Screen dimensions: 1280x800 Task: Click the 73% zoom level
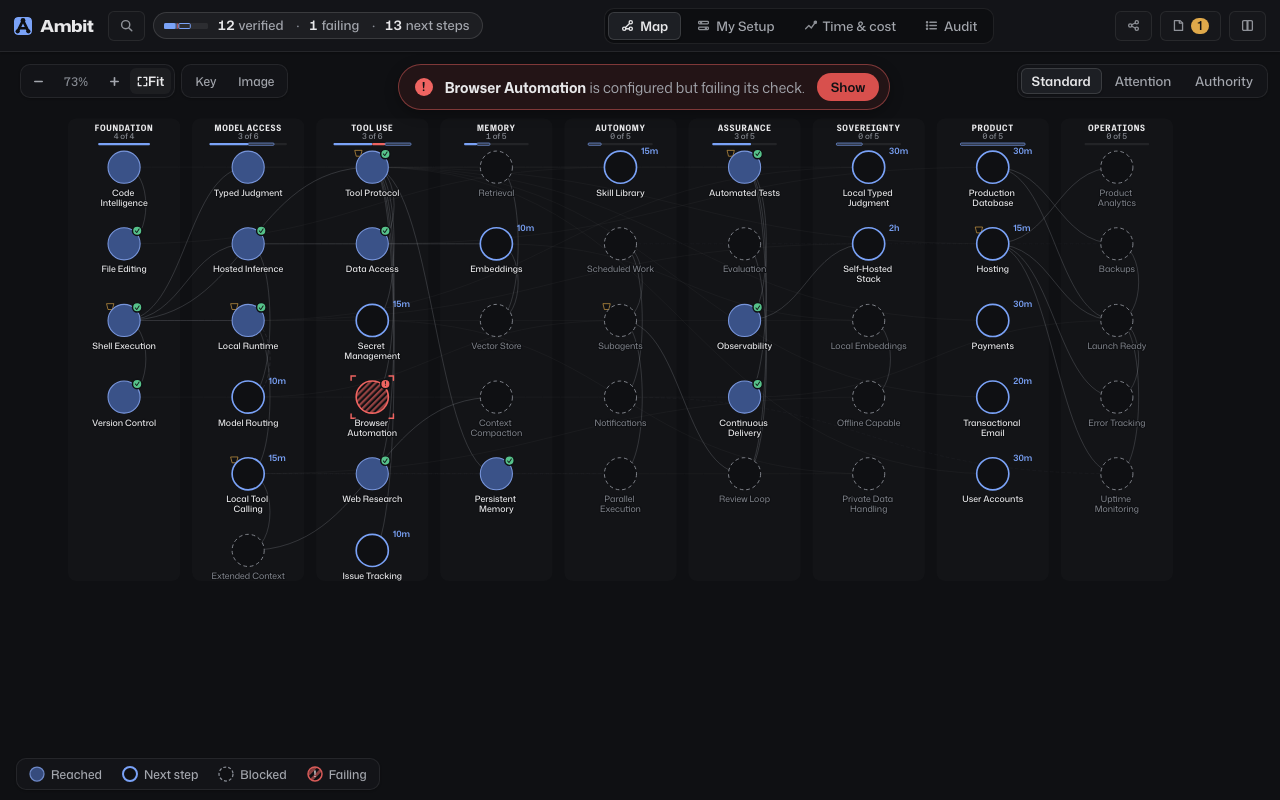[76, 82]
